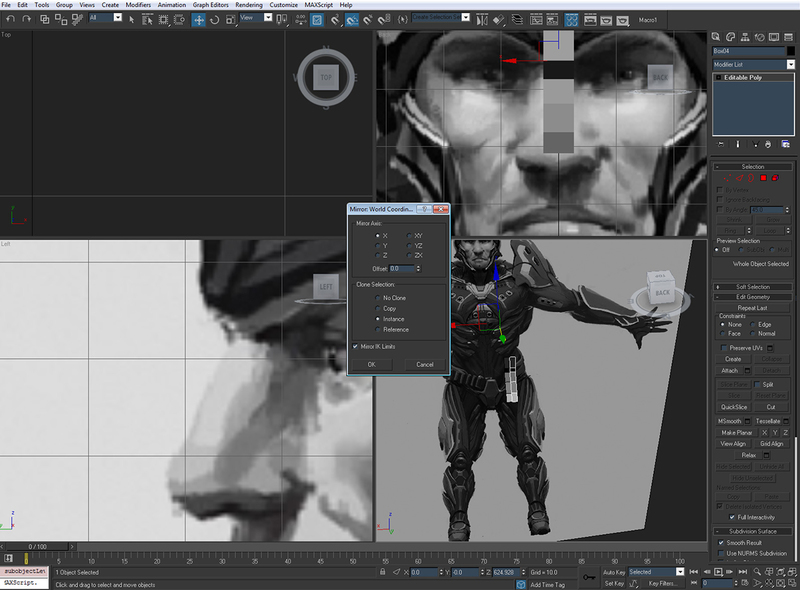Open the Display command panel tab
Screen dimensions: 800x590
click(774, 37)
